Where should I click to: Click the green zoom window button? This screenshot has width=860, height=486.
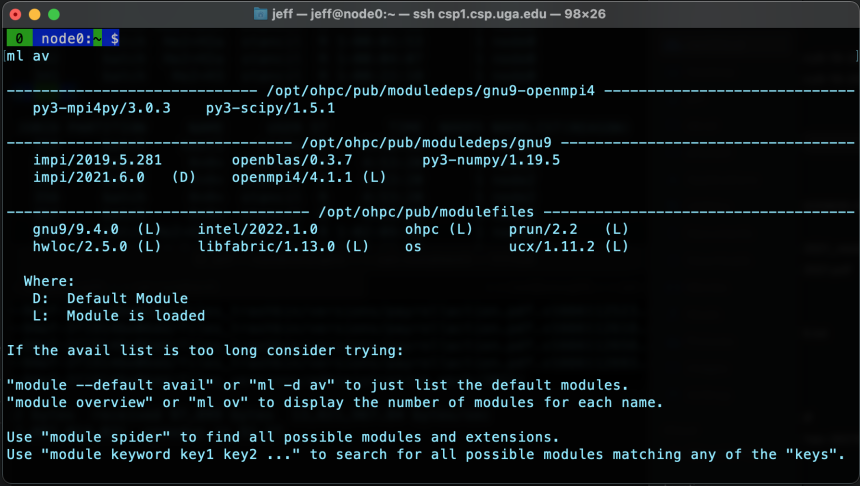[54, 14]
